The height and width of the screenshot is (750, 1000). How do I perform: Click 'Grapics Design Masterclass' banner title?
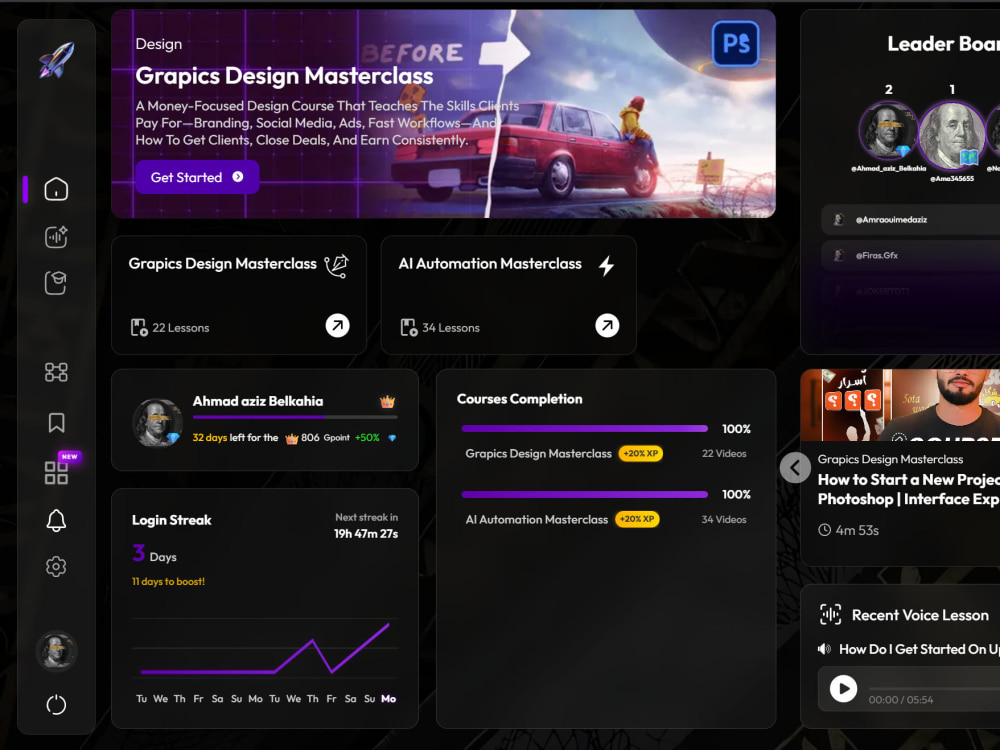(284, 76)
